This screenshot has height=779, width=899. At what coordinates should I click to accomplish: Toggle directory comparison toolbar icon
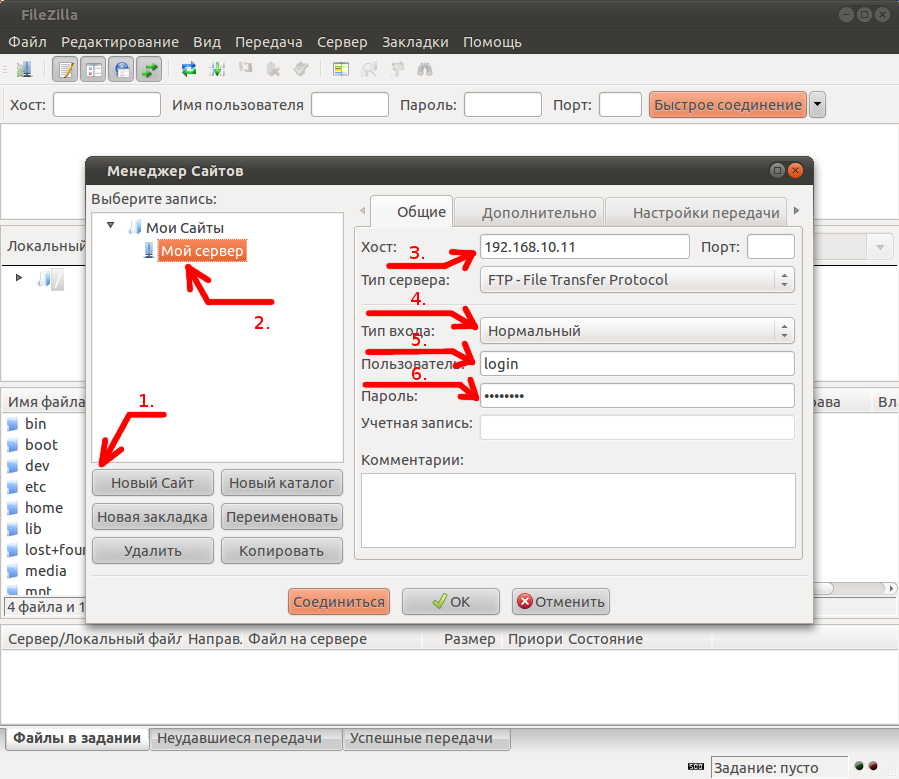tap(369, 70)
